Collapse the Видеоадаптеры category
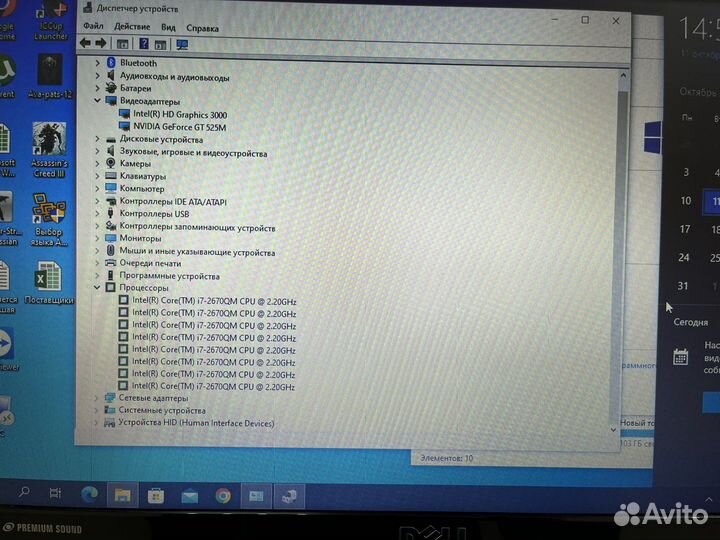The height and width of the screenshot is (540, 720). pos(97,101)
